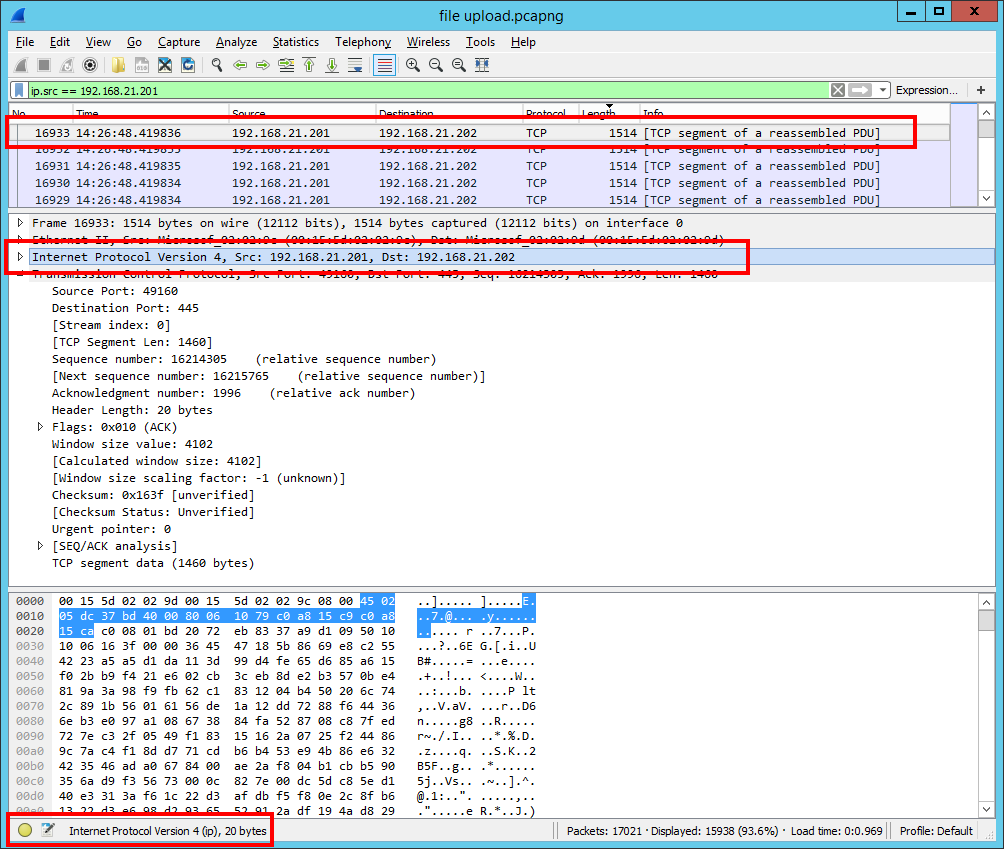The width and height of the screenshot is (1004, 849).
Task: Apply the display filter arrow button
Action: [x=860, y=90]
